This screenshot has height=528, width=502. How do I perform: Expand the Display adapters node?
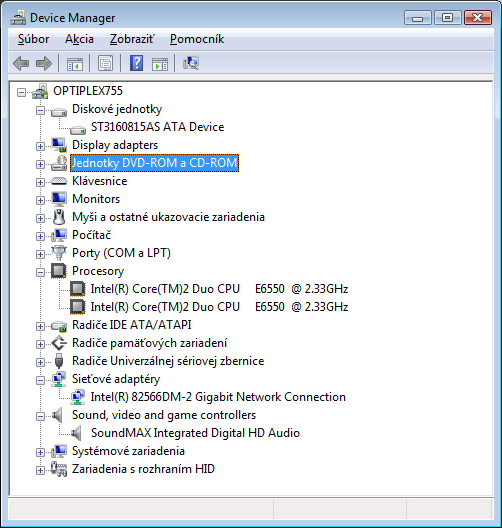(40, 146)
